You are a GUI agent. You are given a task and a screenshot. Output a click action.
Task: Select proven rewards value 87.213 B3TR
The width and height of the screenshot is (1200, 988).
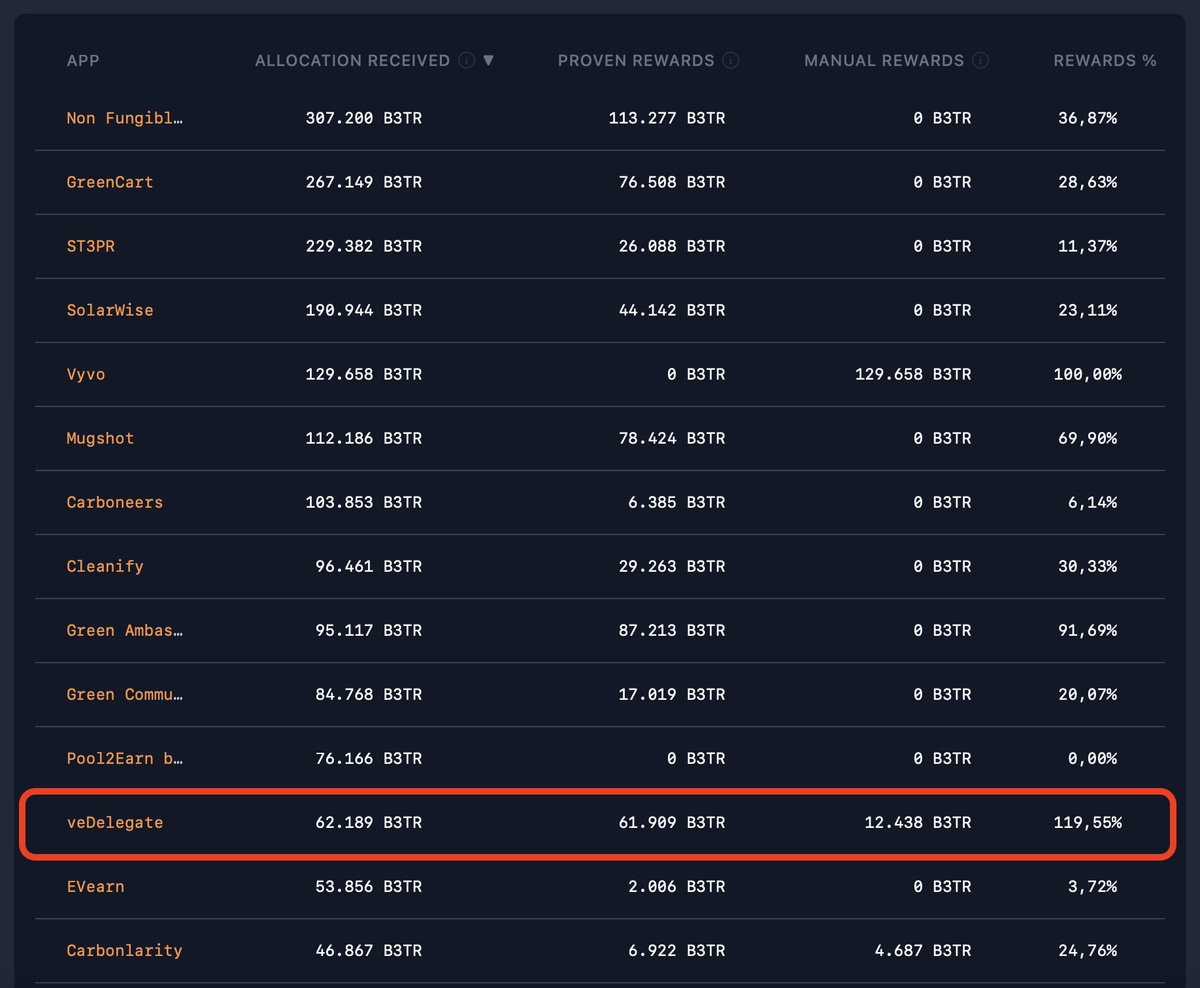(672, 630)
